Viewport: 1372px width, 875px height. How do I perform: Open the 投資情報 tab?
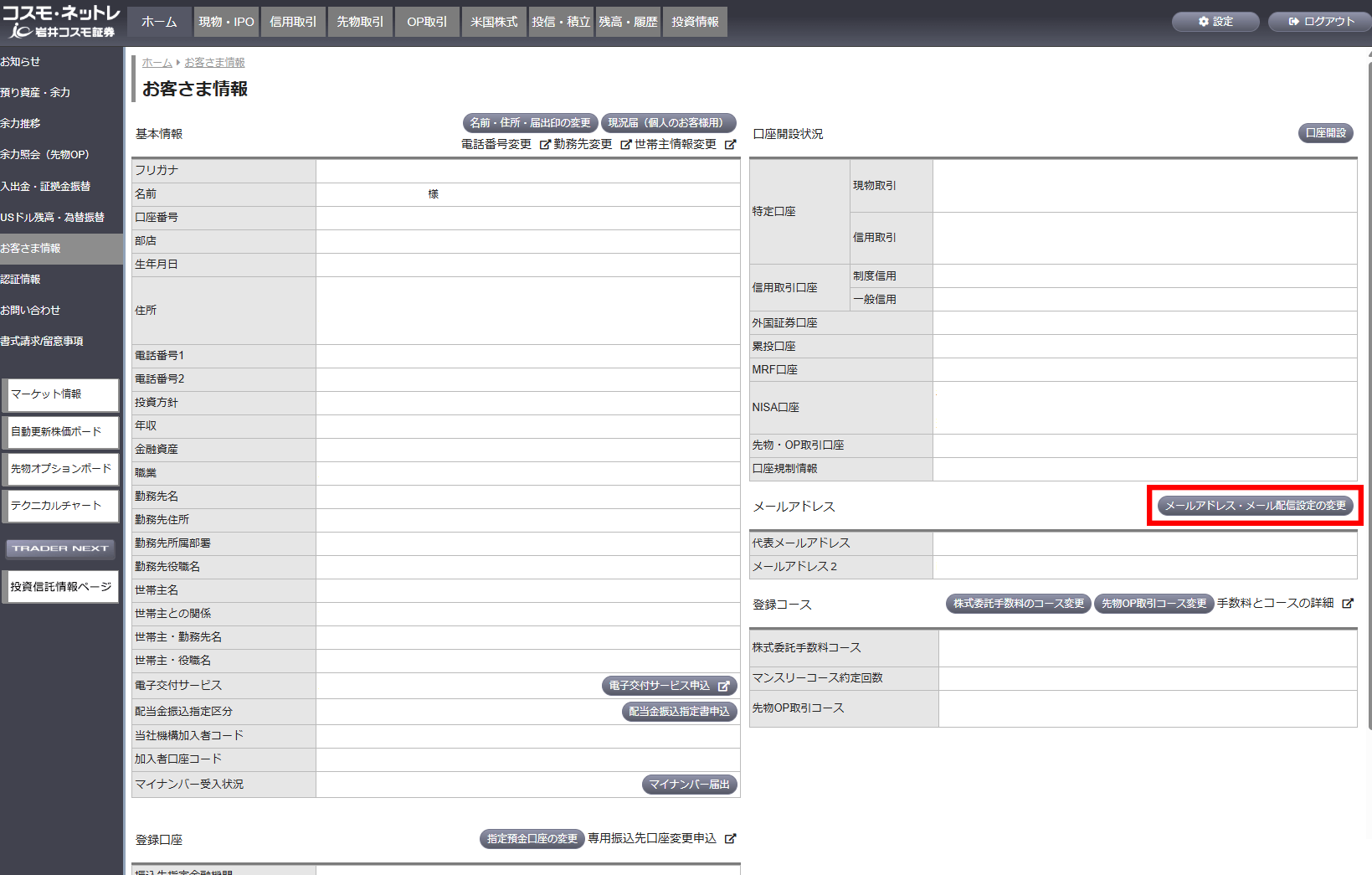[695, 22]
